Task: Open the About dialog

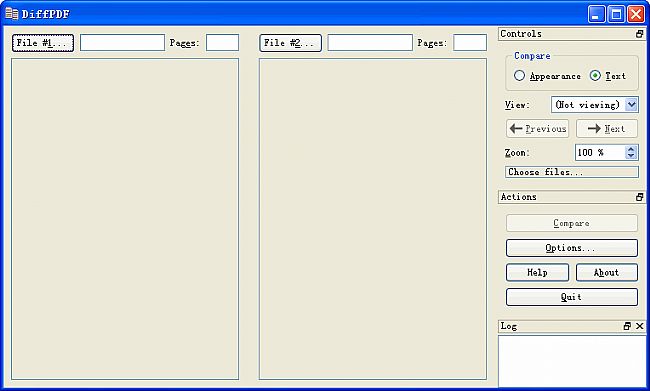Action: point(607,272)
